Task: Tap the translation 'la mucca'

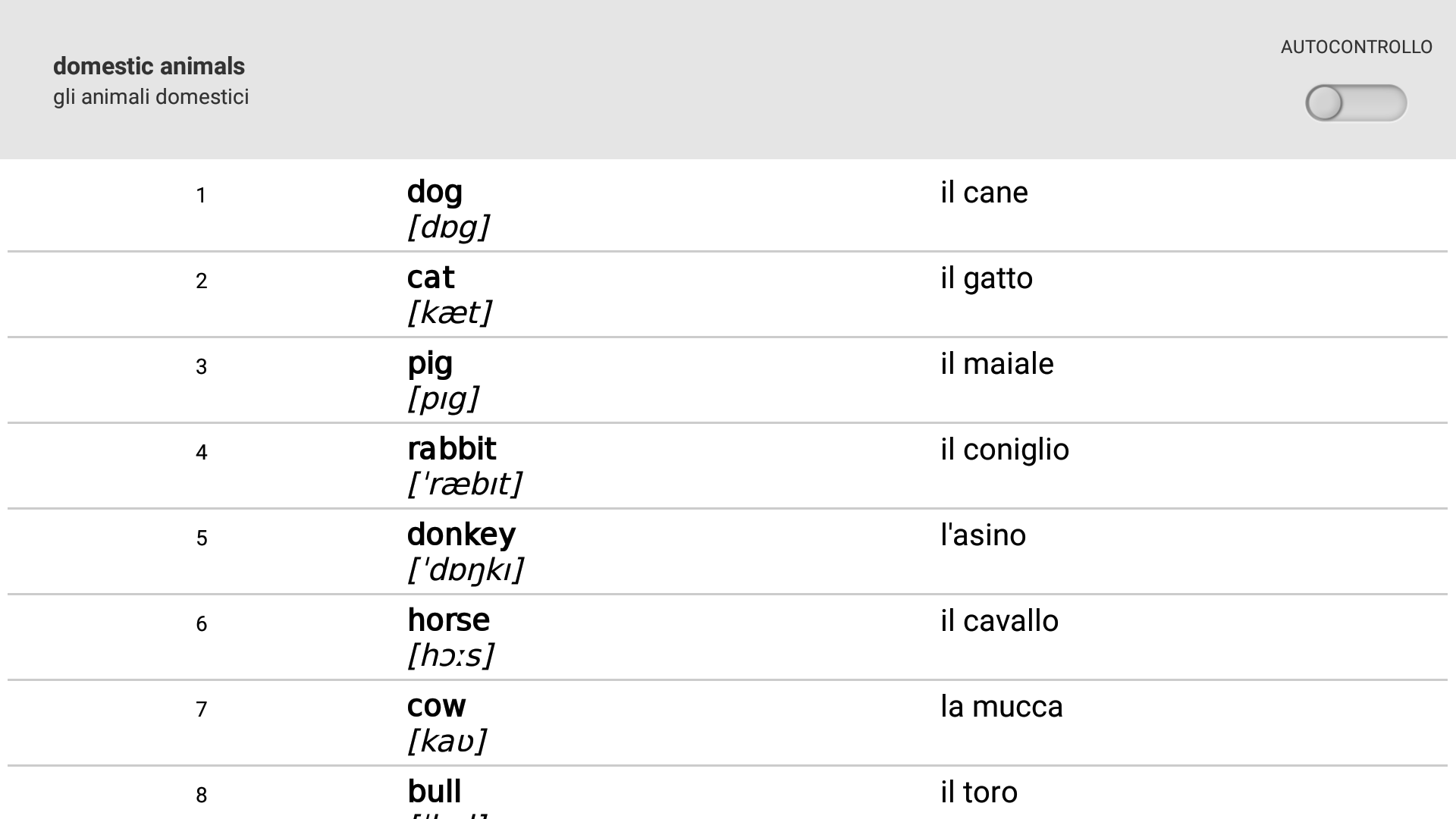Action: coord(1001,707)
